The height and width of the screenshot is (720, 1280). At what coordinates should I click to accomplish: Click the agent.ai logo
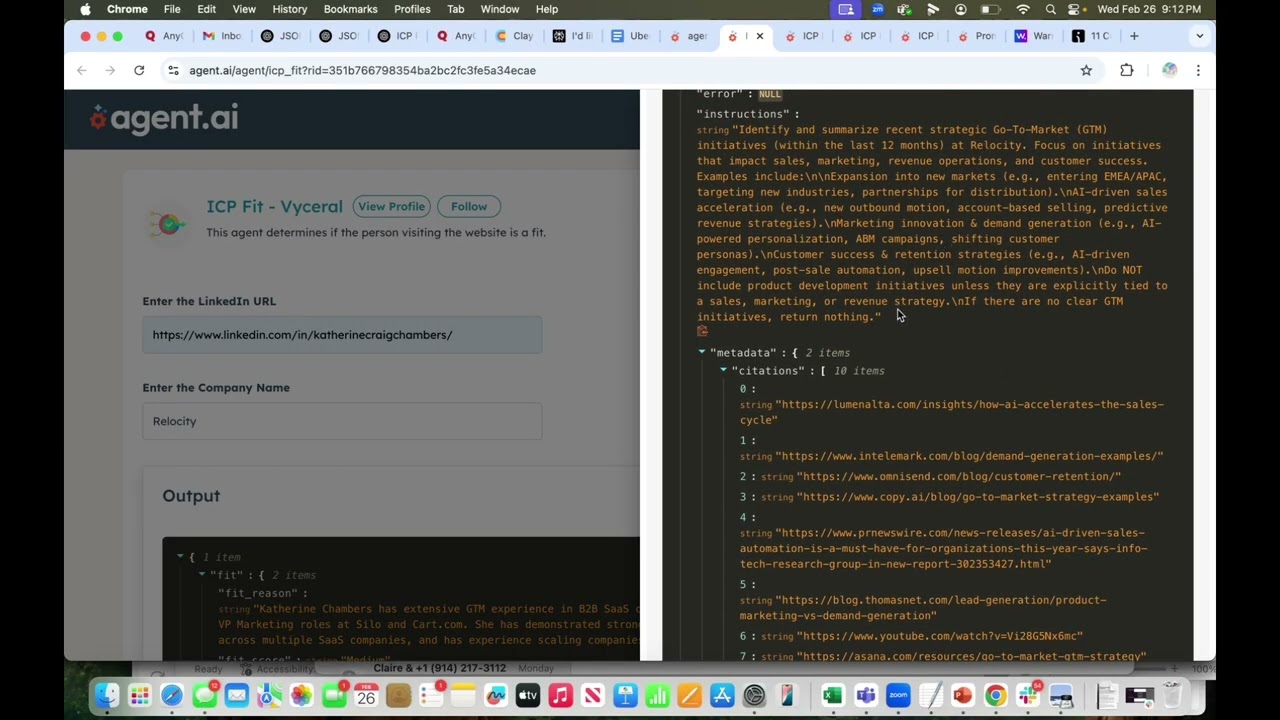point(164,118)
